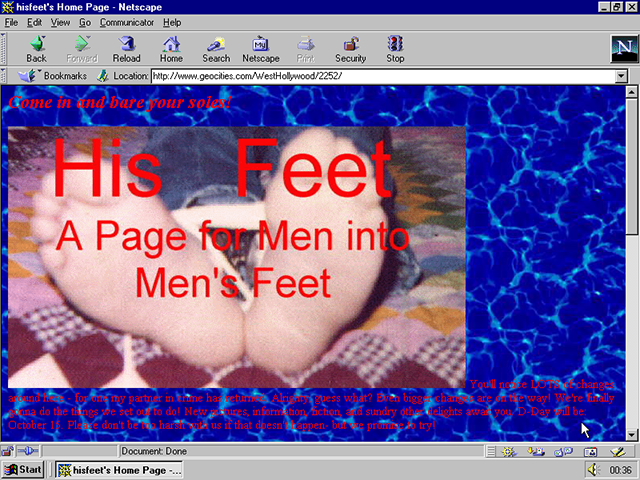Screen dimensions: 640x480
Task: Open the Communicator menu
Action: coord(126,22)
